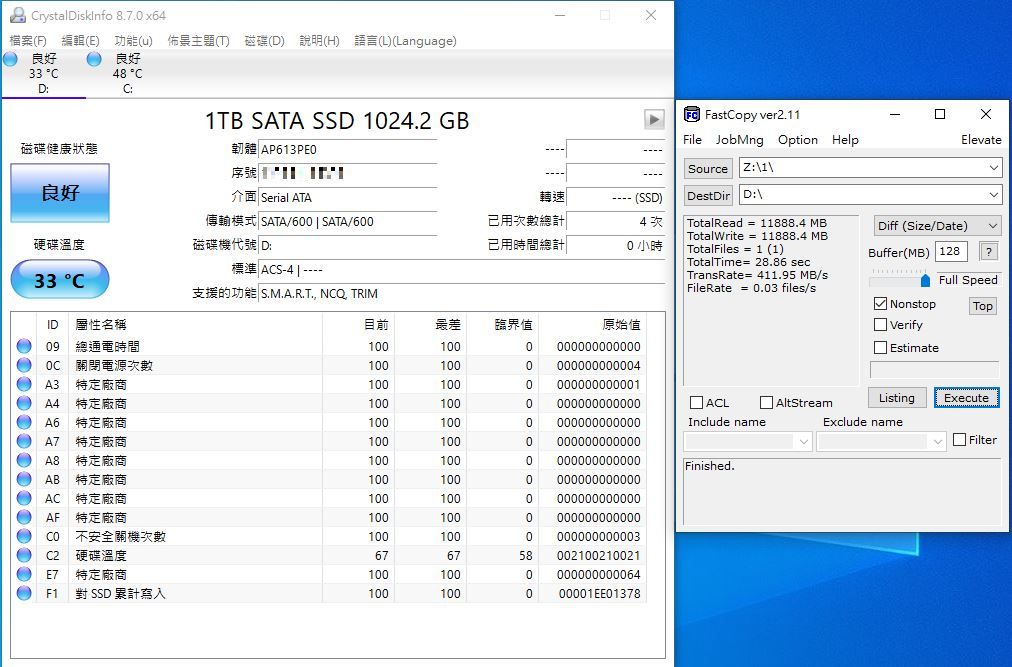Image resolution: width=1012 pixels, height=667 pixels.
Task: Click the TransRate 411.95 MB/s line
Action: 757,274
